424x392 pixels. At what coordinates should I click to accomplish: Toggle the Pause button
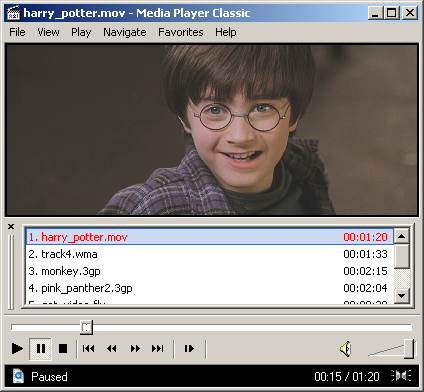click(40, 349)
